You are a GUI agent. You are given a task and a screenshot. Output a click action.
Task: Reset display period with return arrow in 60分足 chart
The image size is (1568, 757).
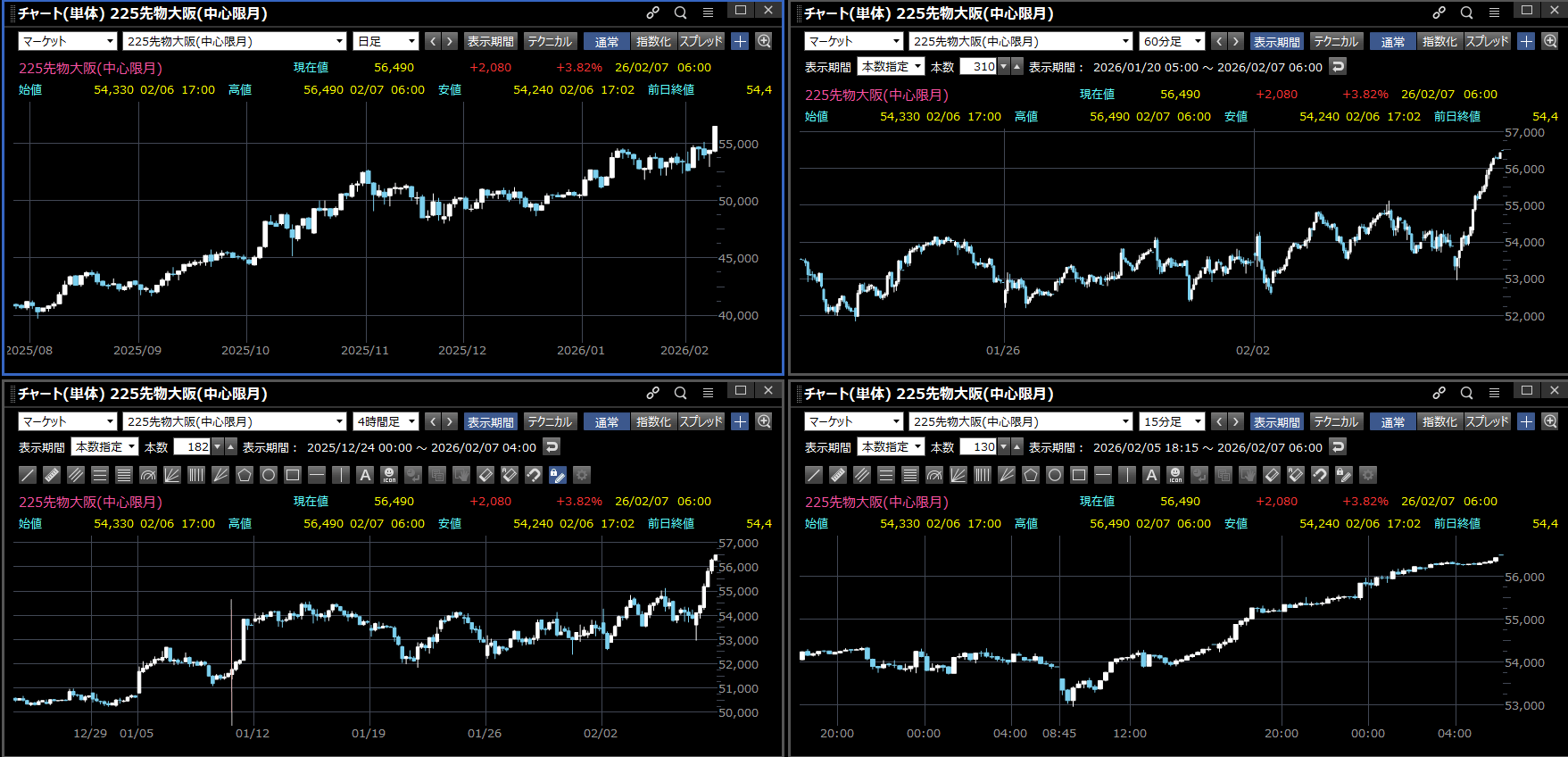1337,67
